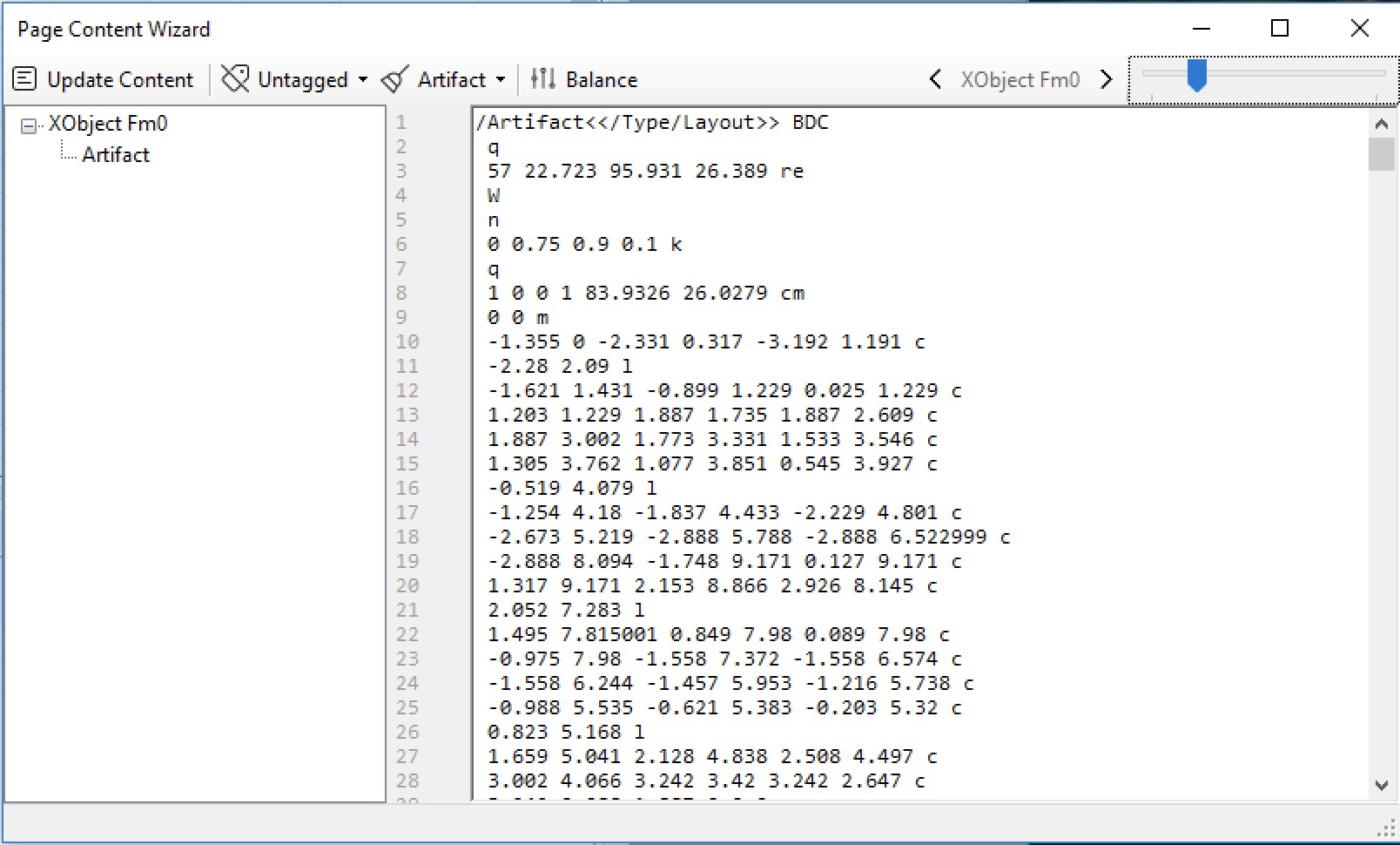Image resolution: width=1400 pixels, height=845 pixels.
Task: Go to previous XObject with left chevron
Action: [x=935, y=79]
